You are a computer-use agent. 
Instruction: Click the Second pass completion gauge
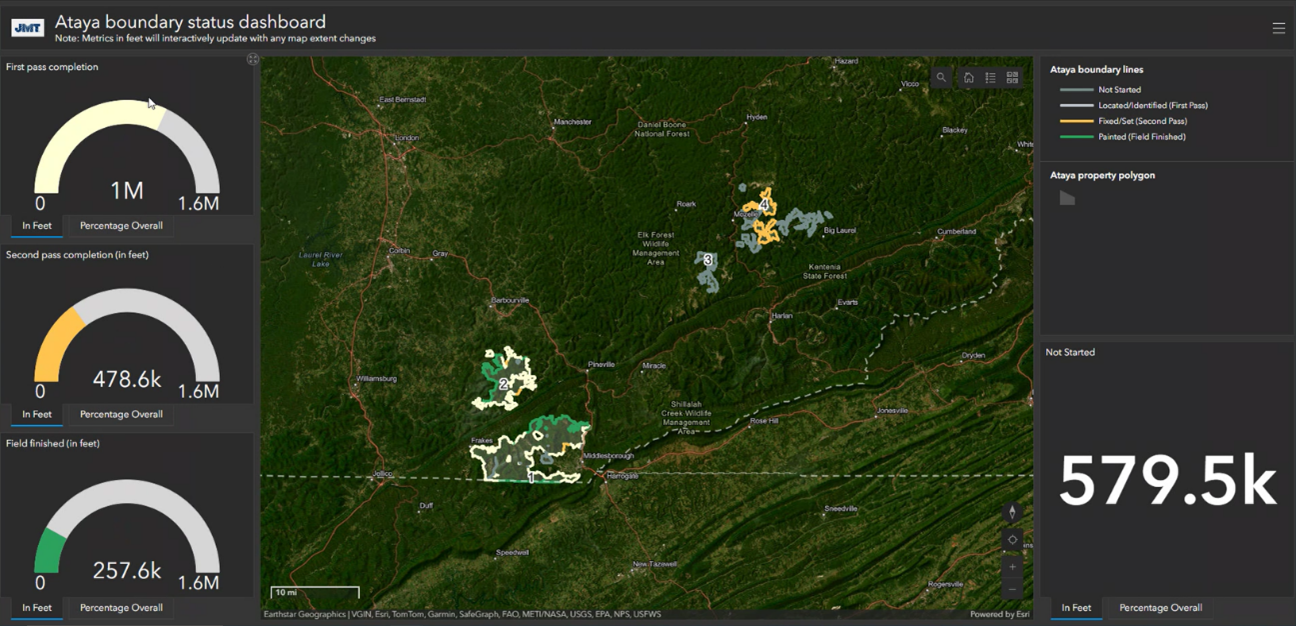coord(127,335)
